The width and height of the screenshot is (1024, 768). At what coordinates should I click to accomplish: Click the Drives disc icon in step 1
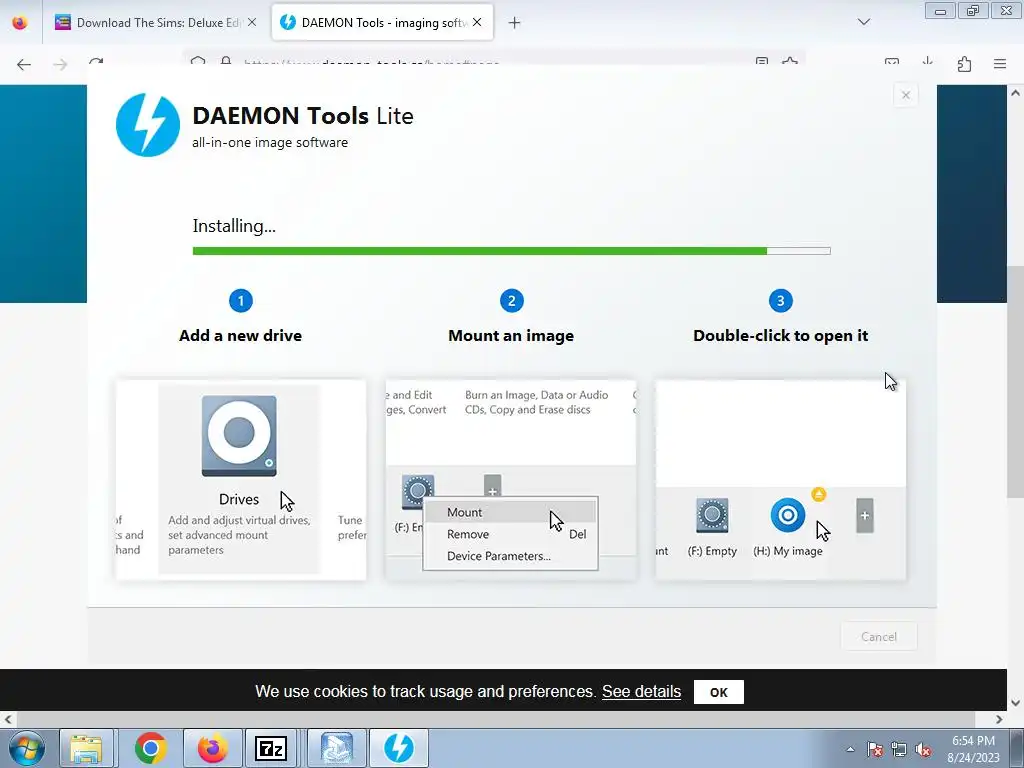[239, 436]
